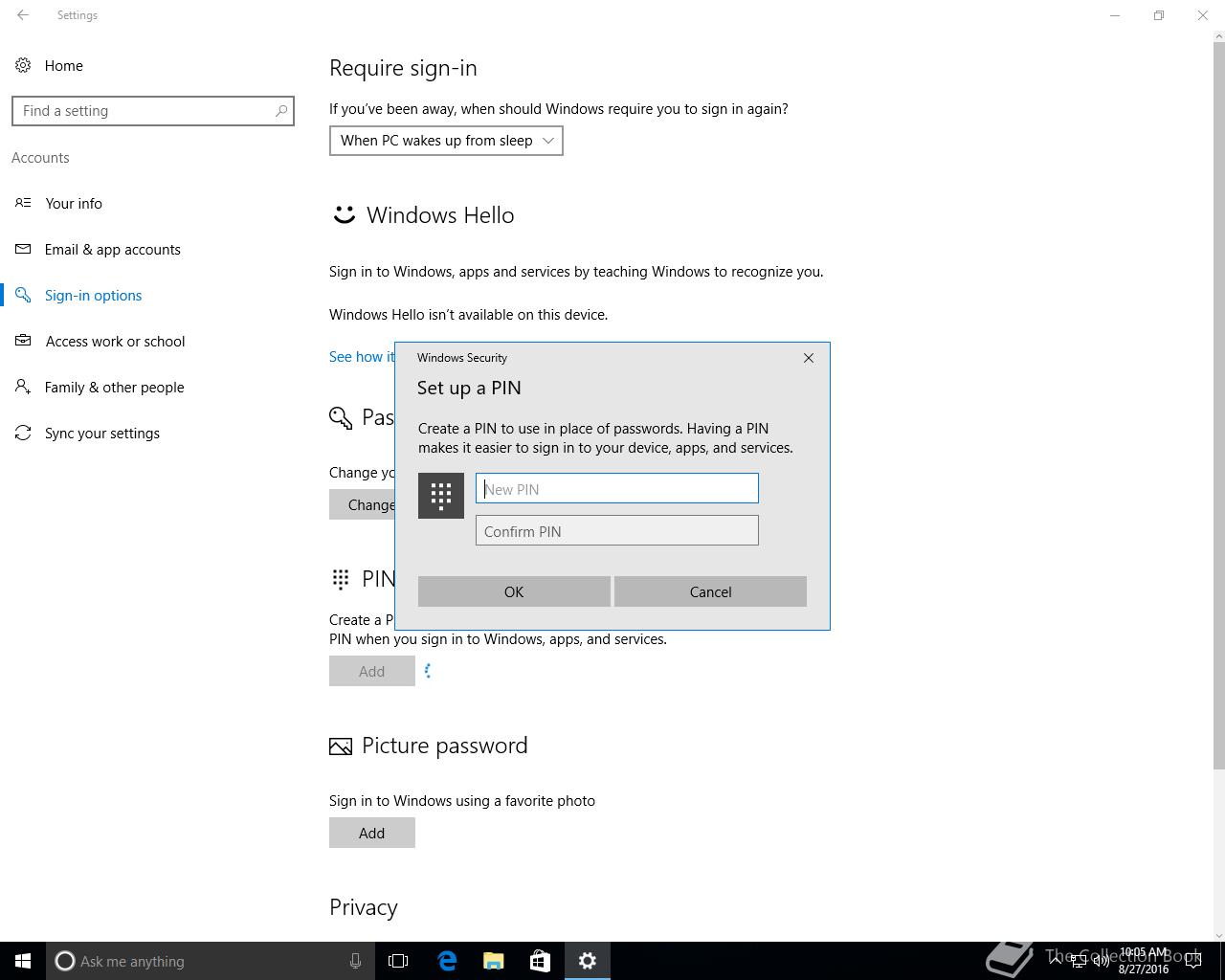The height and width of the screenshot is (980, 1225).
Task: Open Task View from the taskbar
Action: pos(398,961)
